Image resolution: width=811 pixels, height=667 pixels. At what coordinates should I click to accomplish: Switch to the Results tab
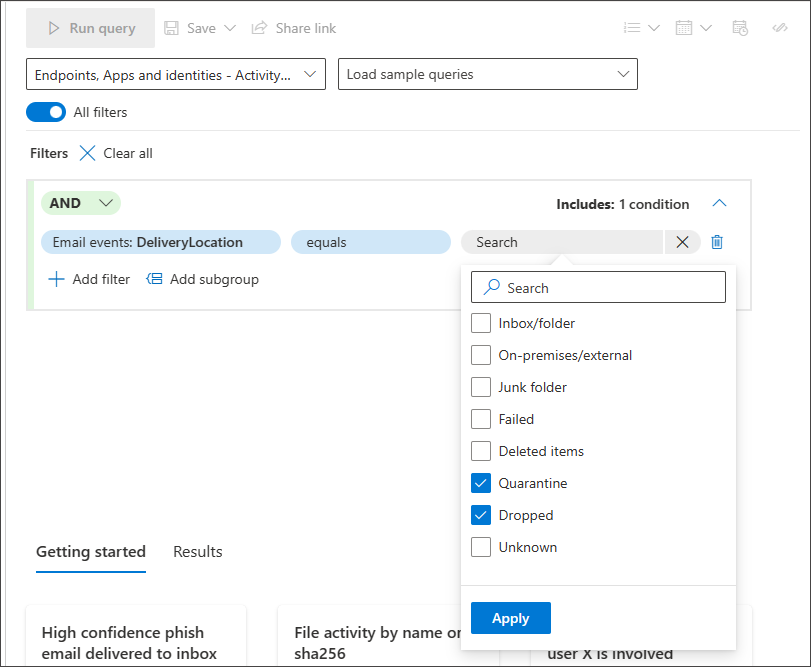tap(198, 552)
